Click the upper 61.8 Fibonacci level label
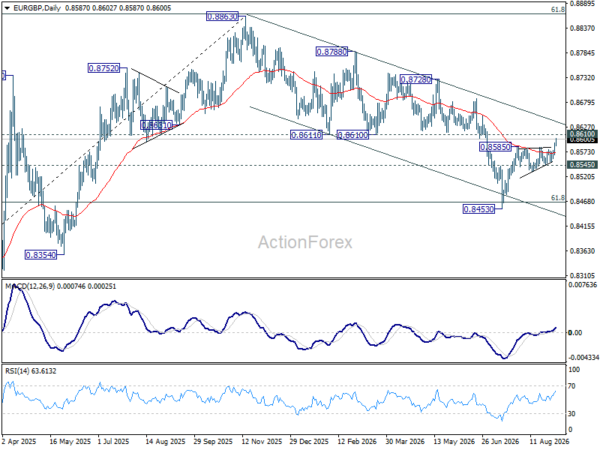 (558, 10)
